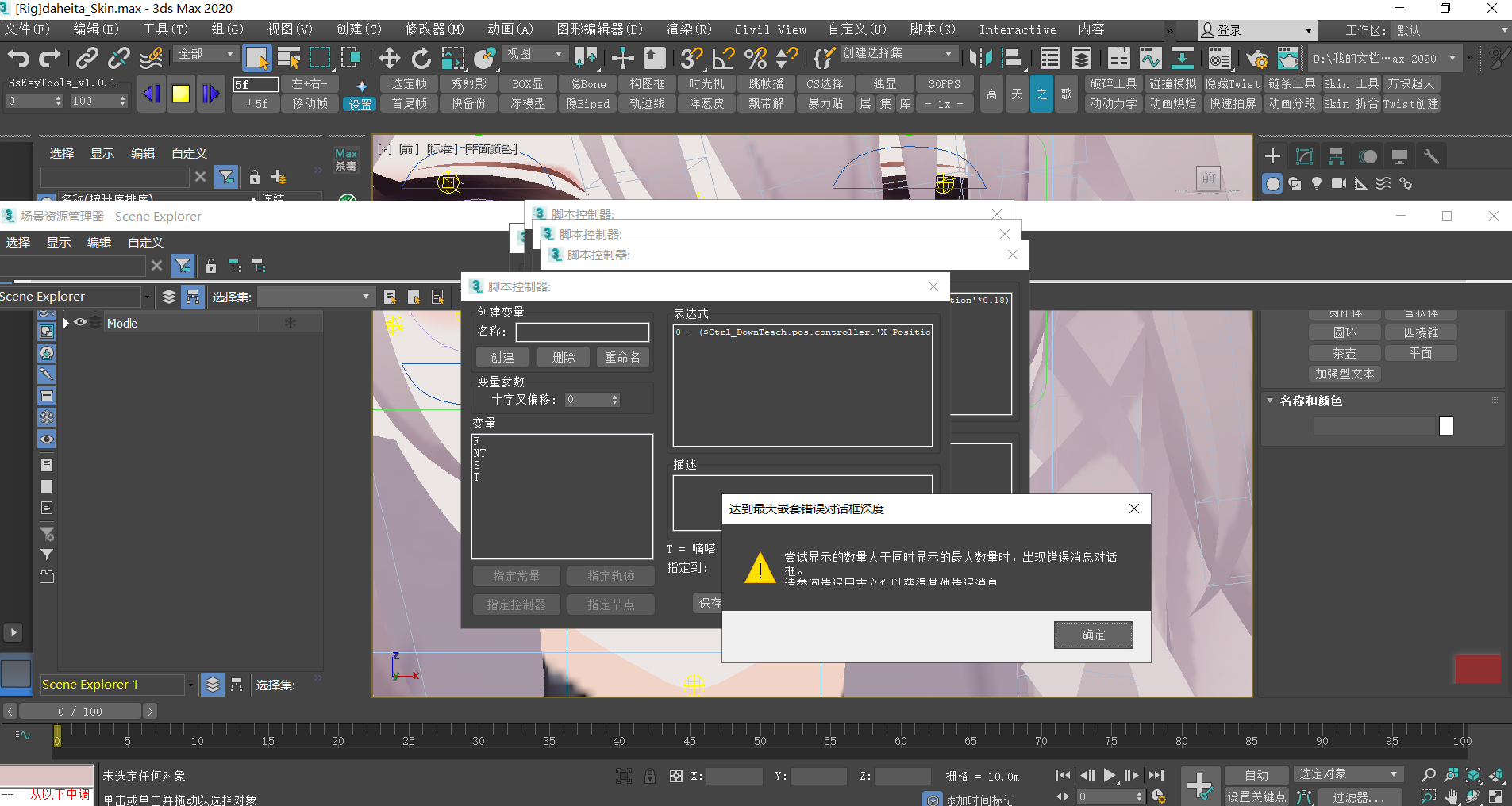
Task: Click the white object color swatch
Action: [x=1446, y=426]
